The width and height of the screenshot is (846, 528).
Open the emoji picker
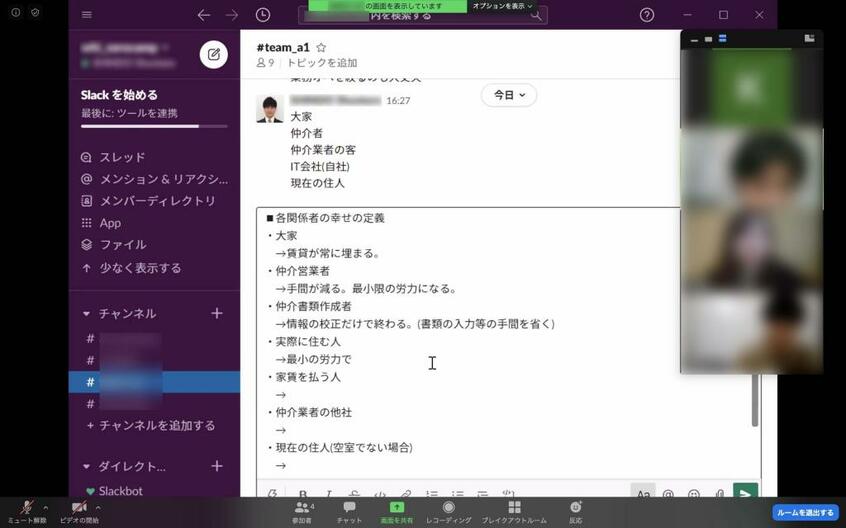pyautogui.click(x=694, y=493)
